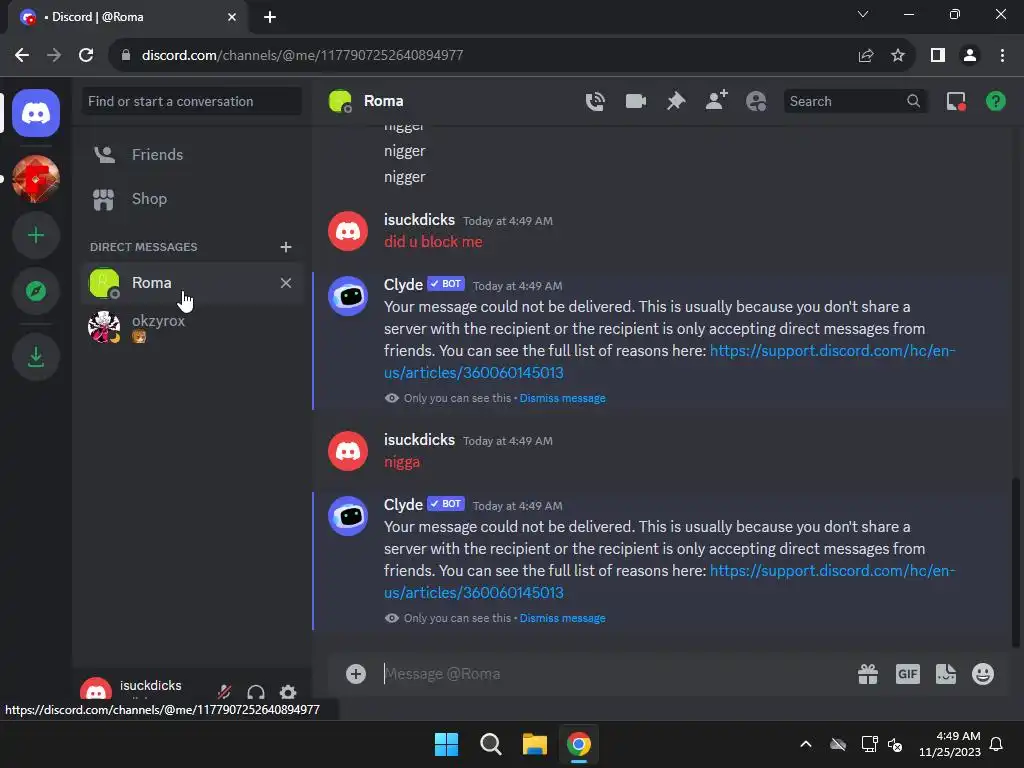The image size is (1024, 768).
Task: Dismiss the last Clyde message
Action: (x=562, y=618)
